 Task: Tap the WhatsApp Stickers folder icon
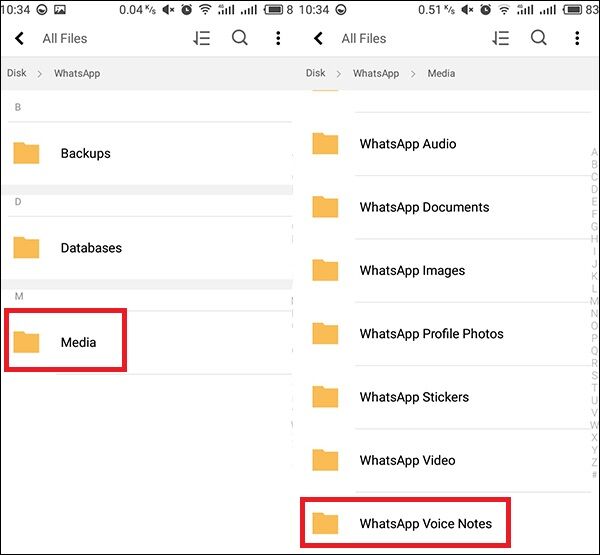(x=325, y=397)
